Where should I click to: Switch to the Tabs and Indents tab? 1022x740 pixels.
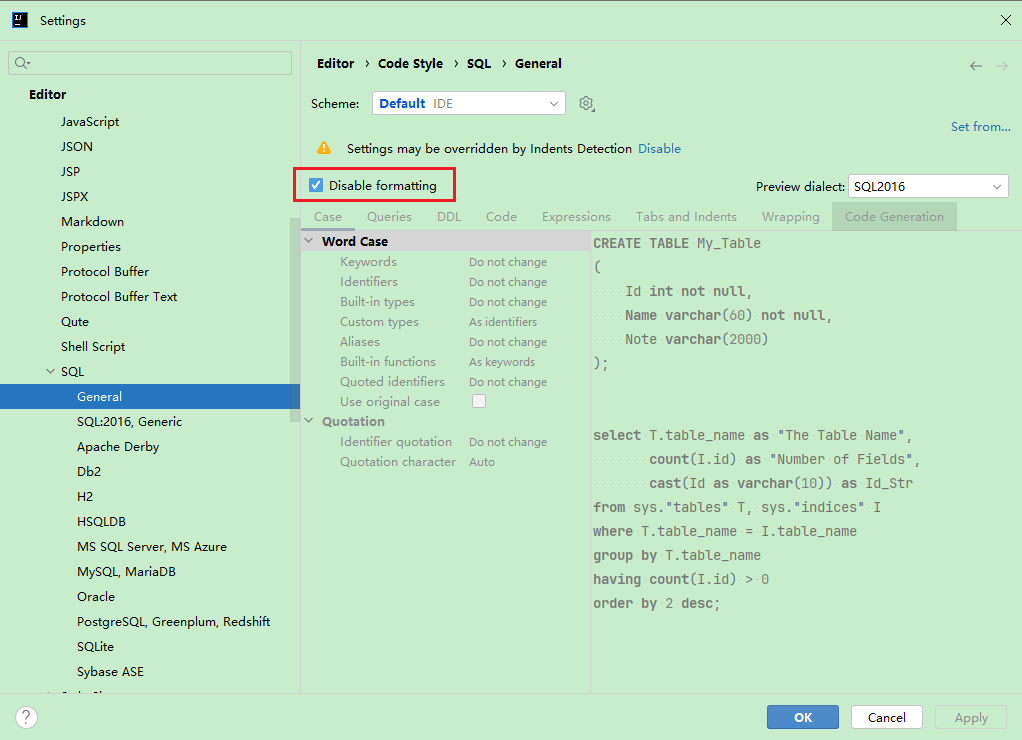pyautogui.click(x=686, y=216)
